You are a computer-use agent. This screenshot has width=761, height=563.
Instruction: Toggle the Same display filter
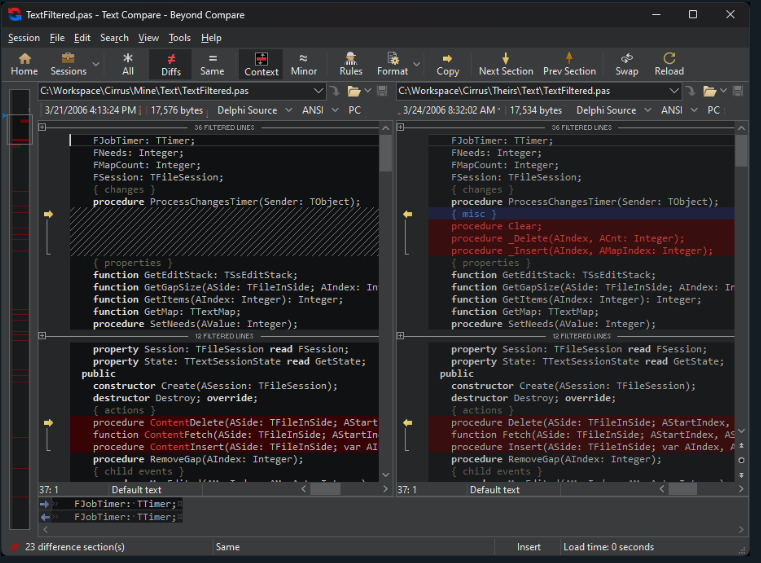(212, 64)
